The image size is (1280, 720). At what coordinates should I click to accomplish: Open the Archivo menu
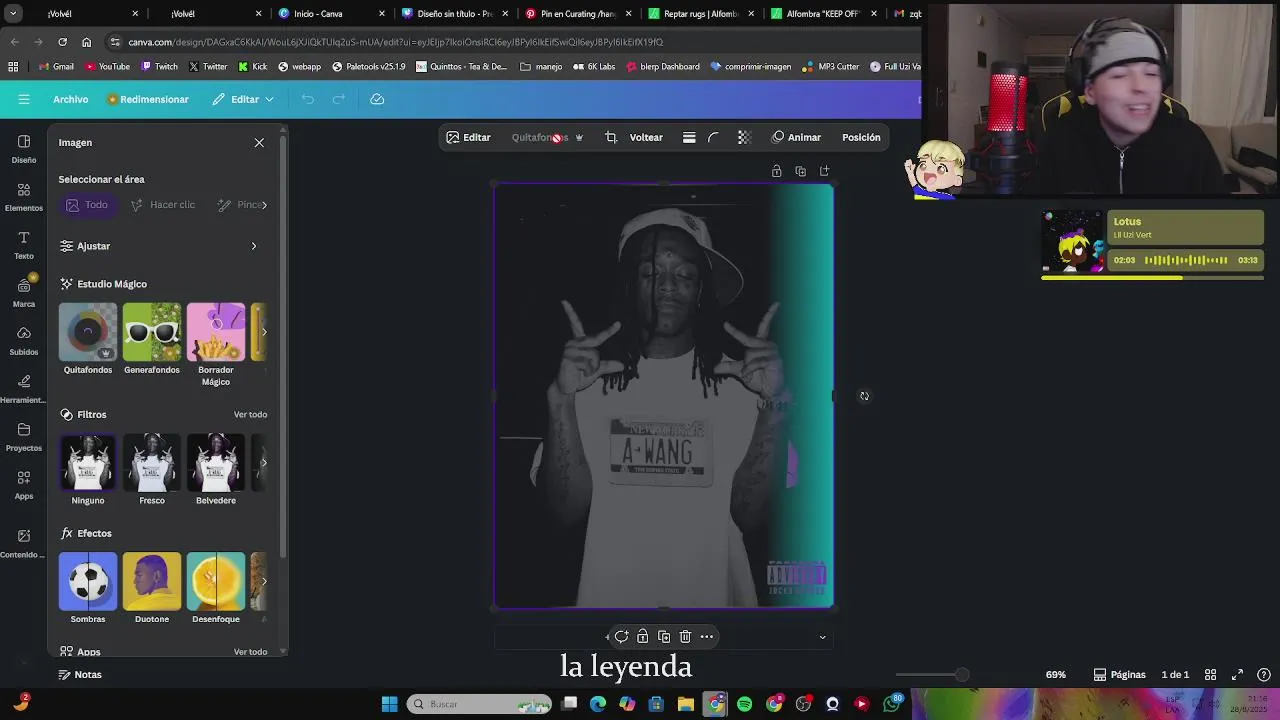71,99
